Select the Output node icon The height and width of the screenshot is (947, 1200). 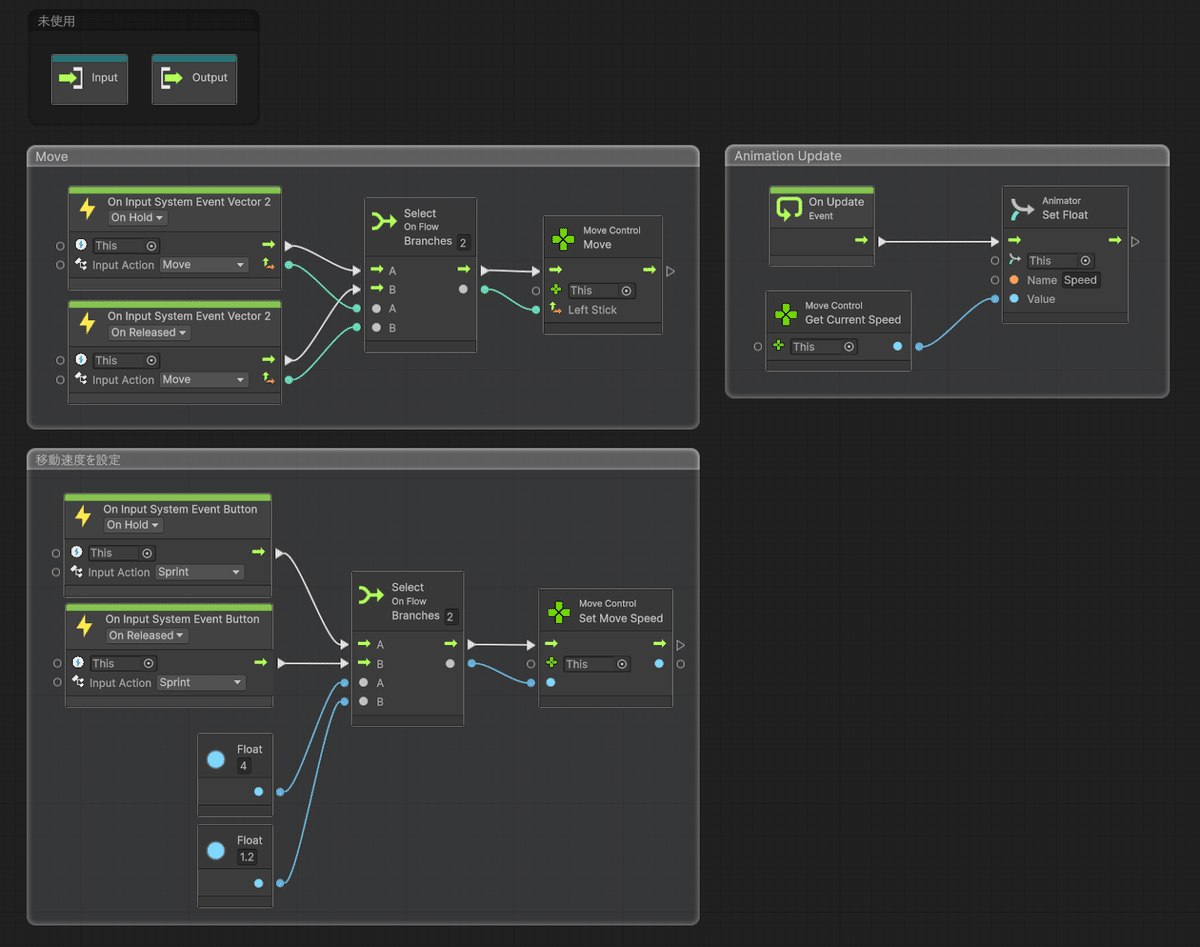click(172, 78)
